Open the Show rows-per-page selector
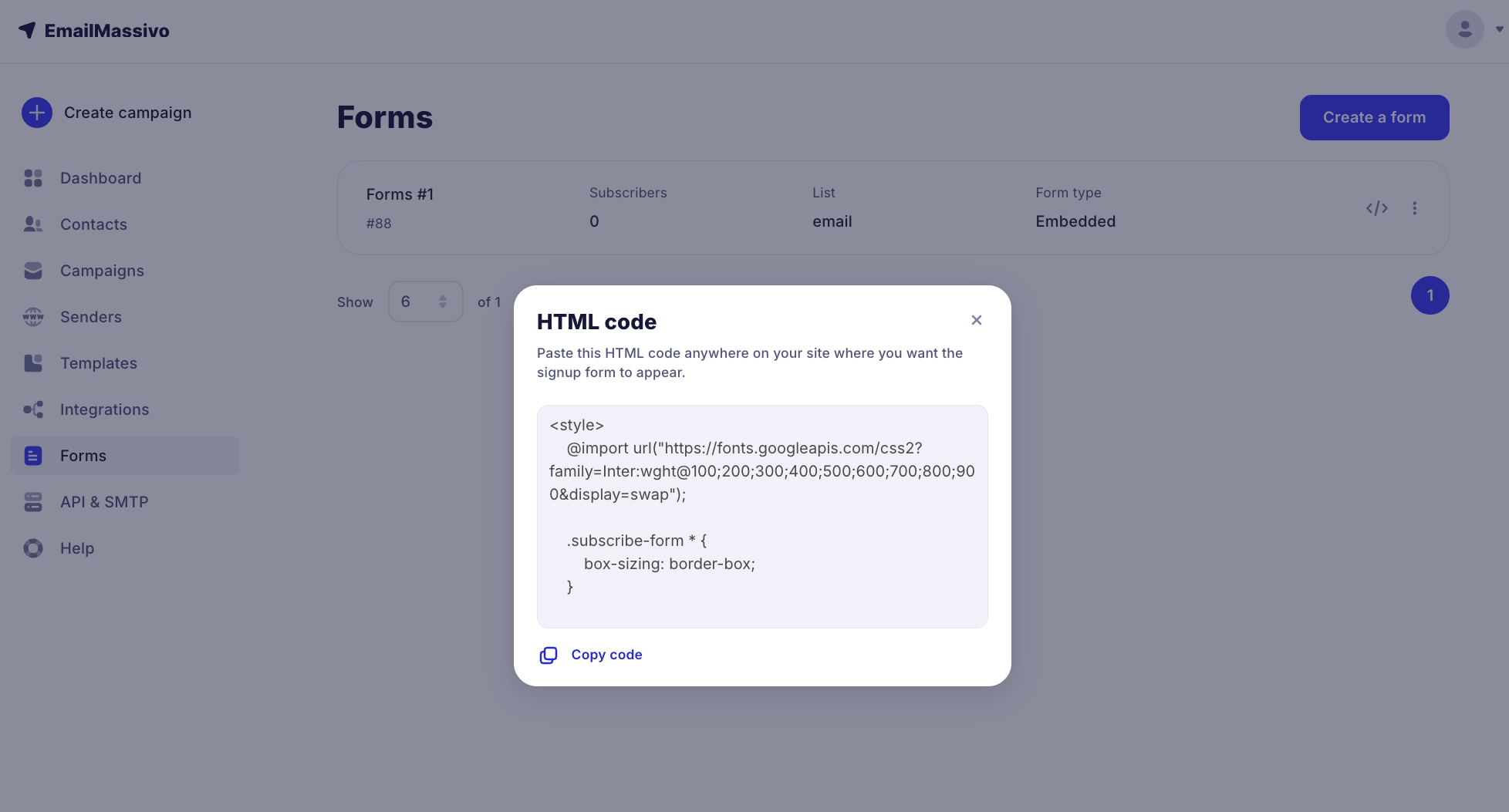 (x=425, y=302)
